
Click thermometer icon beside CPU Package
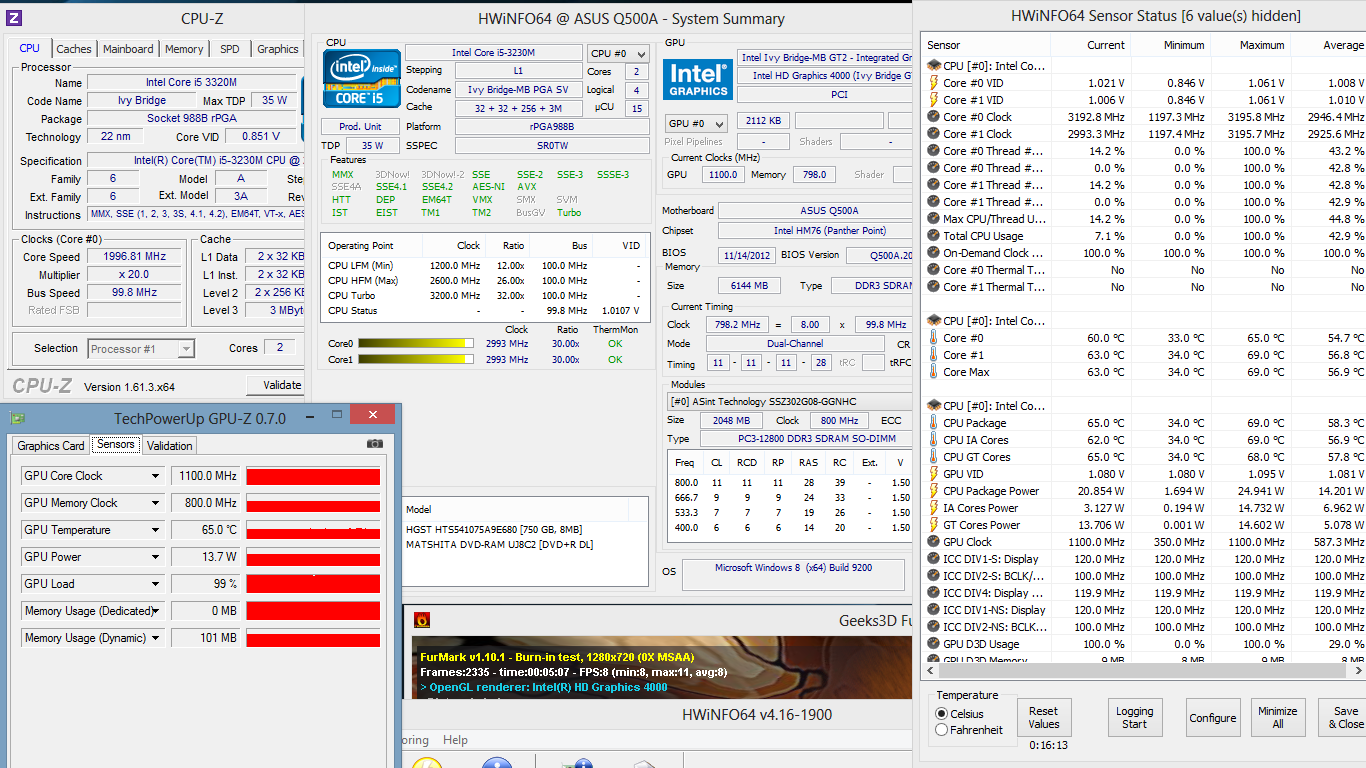point(934,423)
